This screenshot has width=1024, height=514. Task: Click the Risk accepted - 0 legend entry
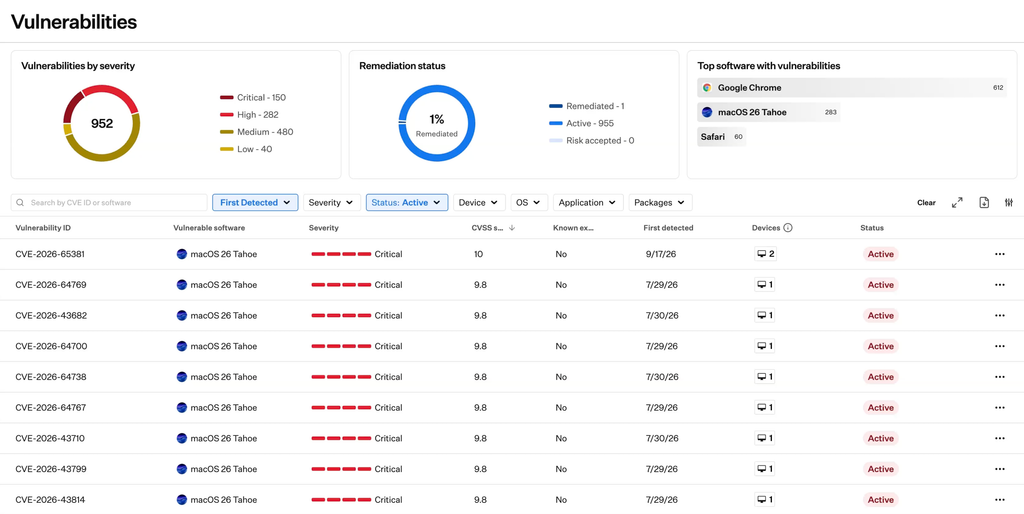592,140
